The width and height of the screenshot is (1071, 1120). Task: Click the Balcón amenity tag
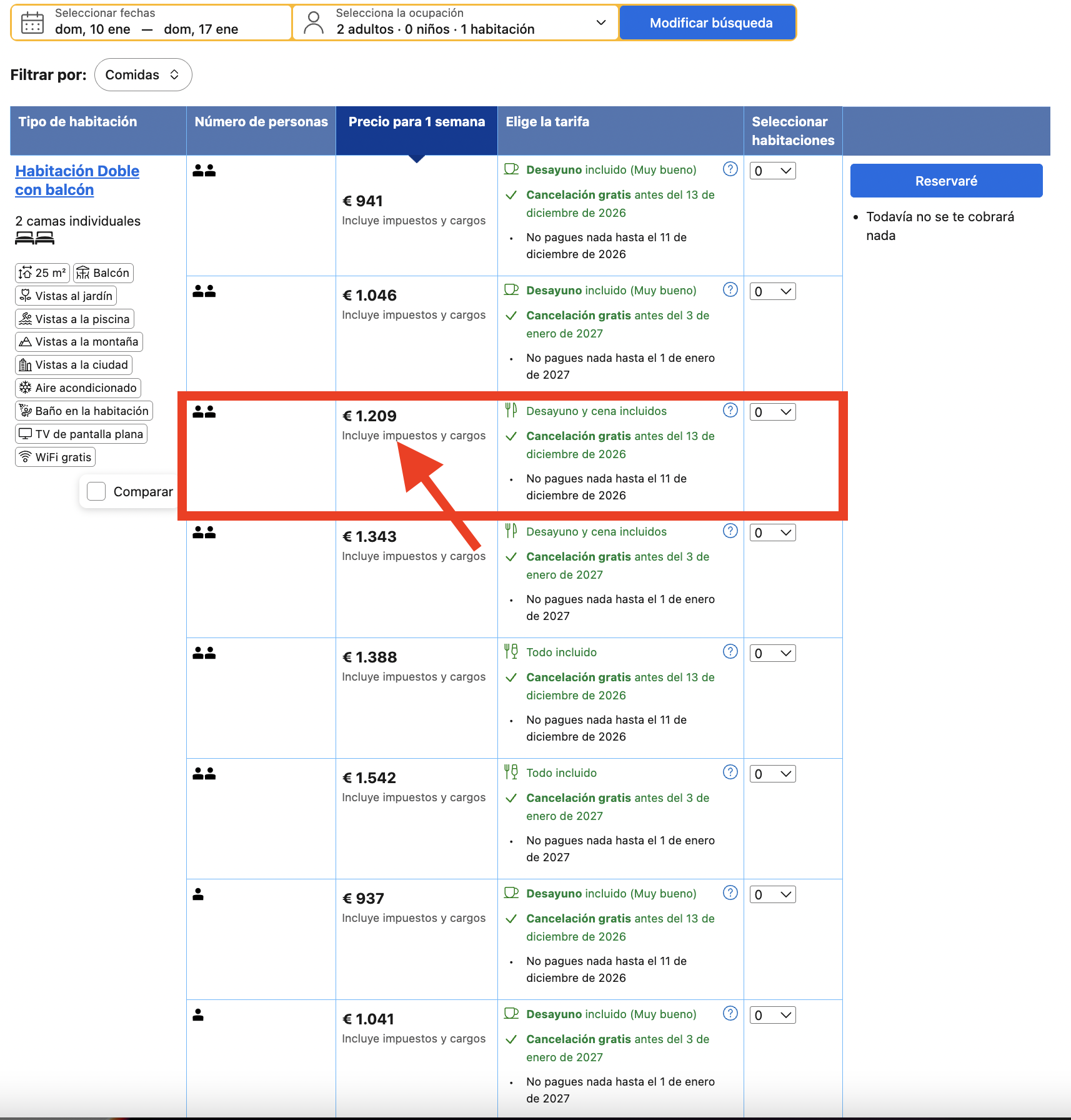103,273
